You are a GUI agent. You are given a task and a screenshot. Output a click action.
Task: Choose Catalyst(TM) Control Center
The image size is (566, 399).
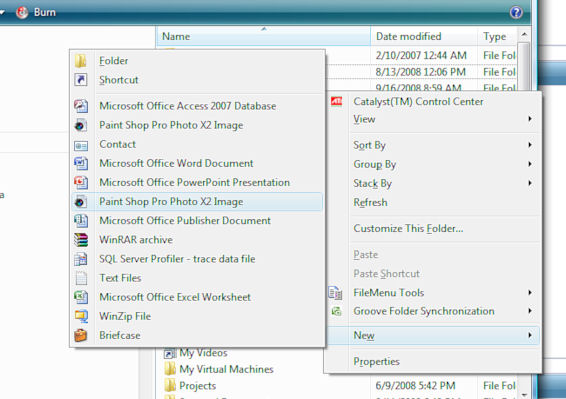coord(432,102)
